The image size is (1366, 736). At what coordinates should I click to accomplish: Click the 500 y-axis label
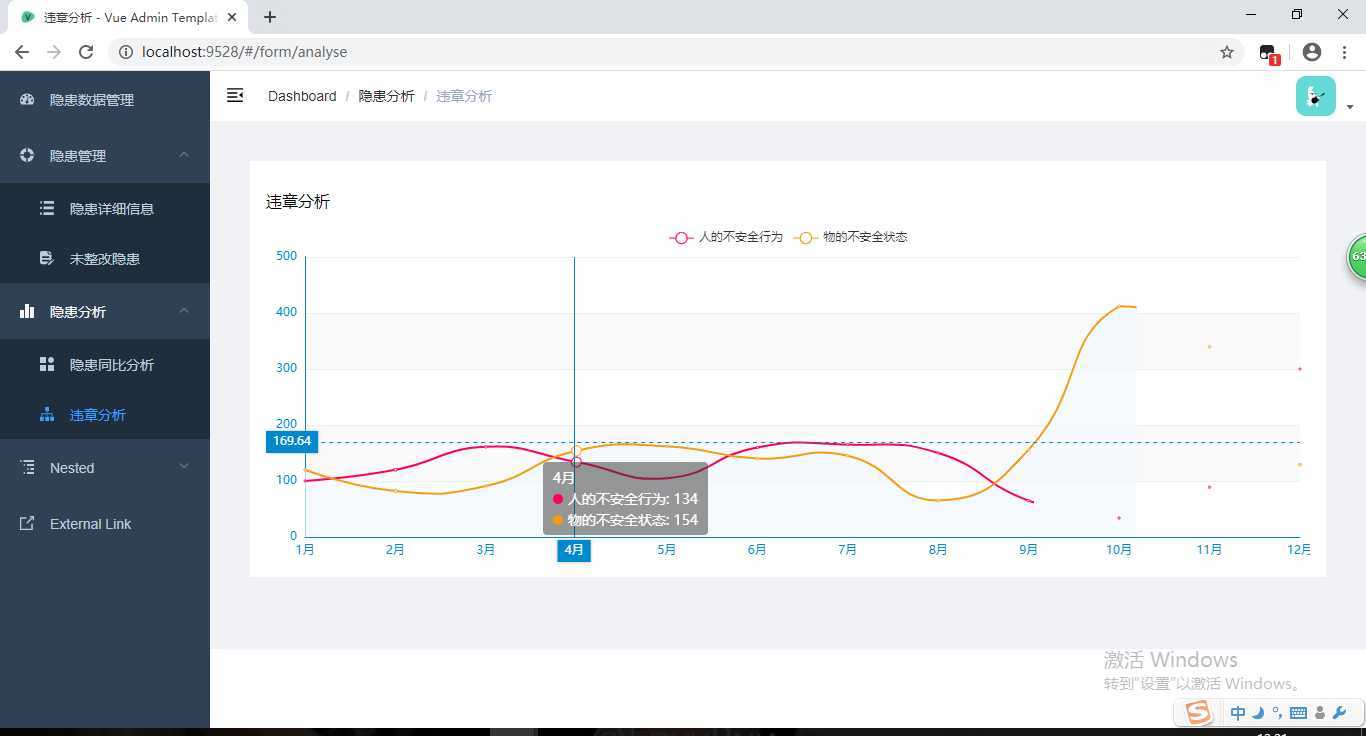pyautogui.click(x=286, y=256)
